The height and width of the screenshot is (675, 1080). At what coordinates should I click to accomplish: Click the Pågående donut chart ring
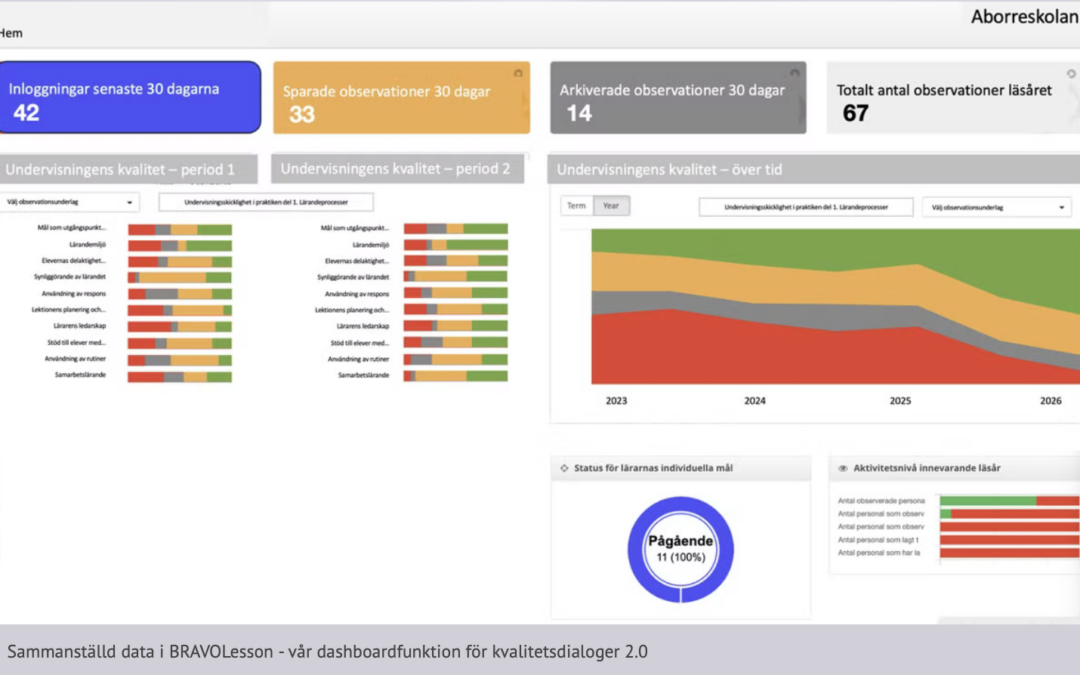(681, 592)
